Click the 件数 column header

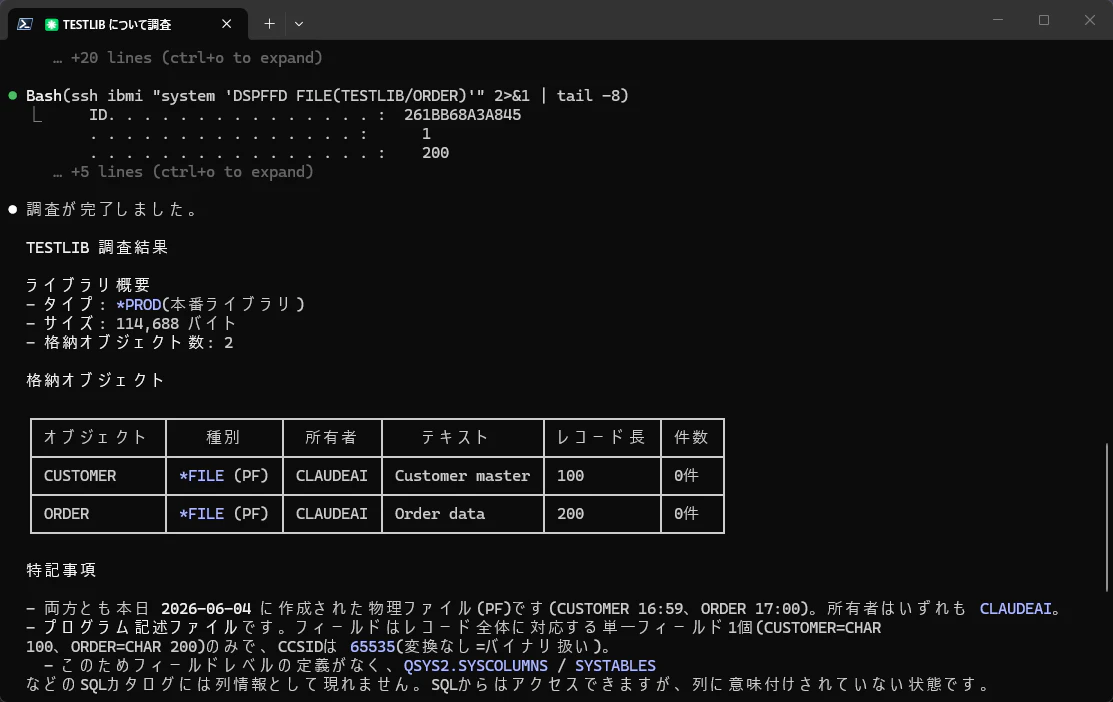click(x=691, y=437)
